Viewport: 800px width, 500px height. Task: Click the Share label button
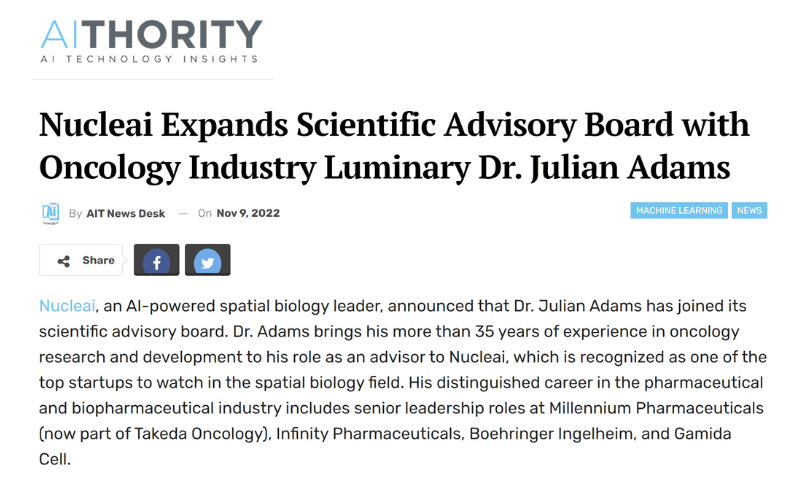tap(81, 260)
